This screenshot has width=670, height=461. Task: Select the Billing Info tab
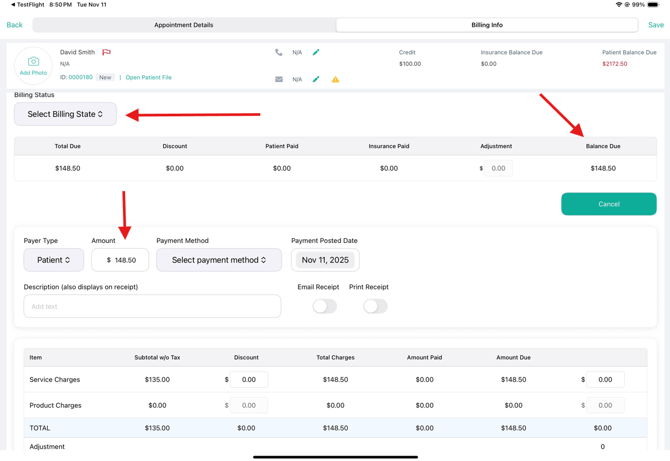(487, 25)
